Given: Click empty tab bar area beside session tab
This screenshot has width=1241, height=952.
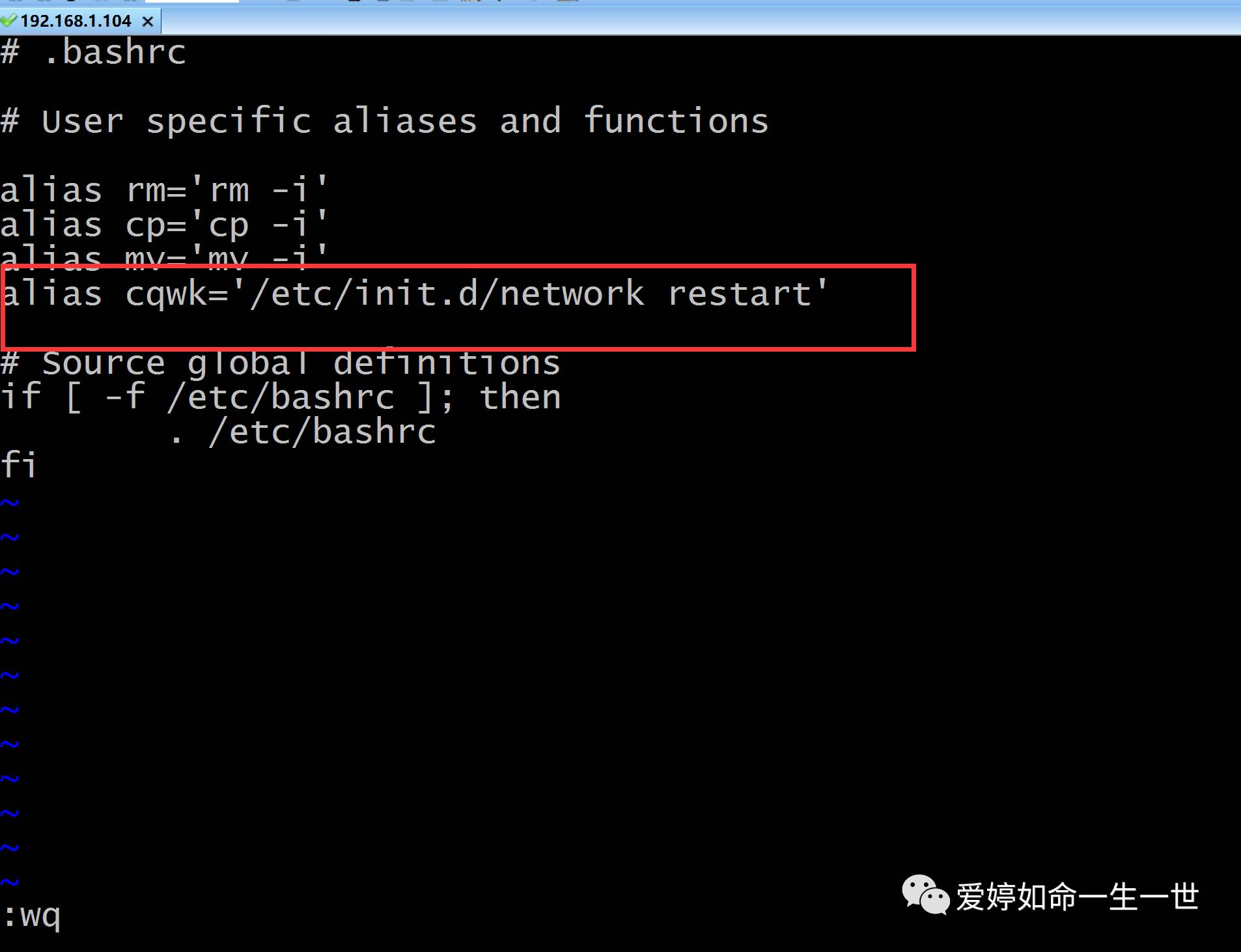Looking at the screenshot, I should [651, 21].
